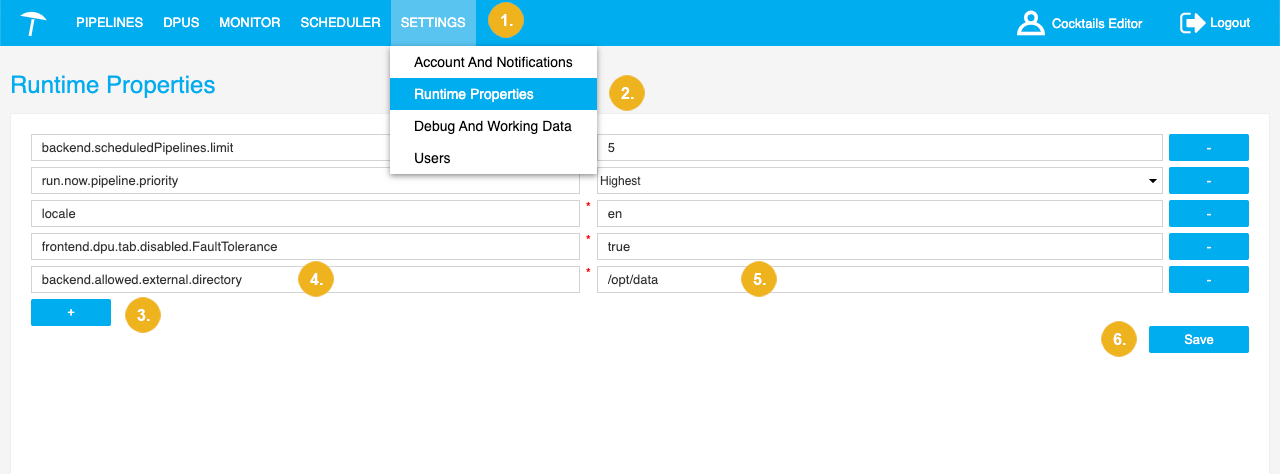1280x474 pixels.
Task: Add a new property with plus button
Action: coord(71,313)
